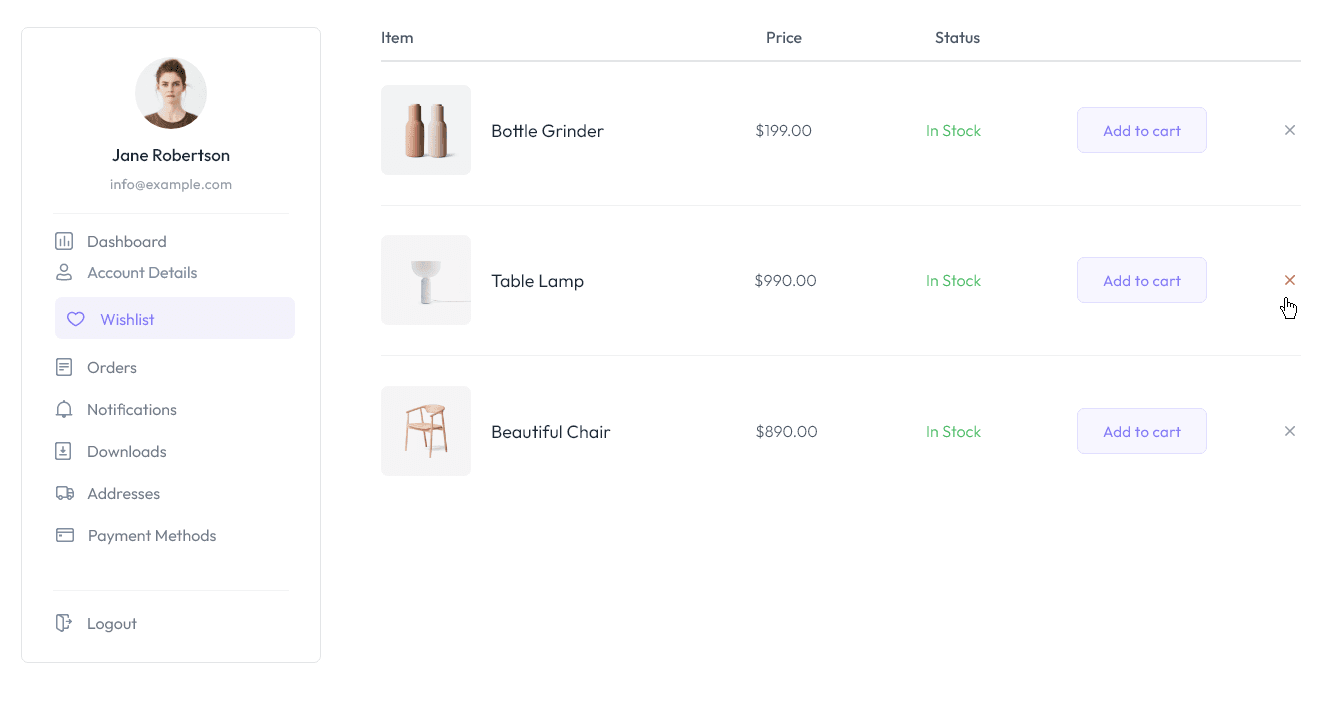Remove Bottle Grinder from wishlist

click(x=1290, y=130)
